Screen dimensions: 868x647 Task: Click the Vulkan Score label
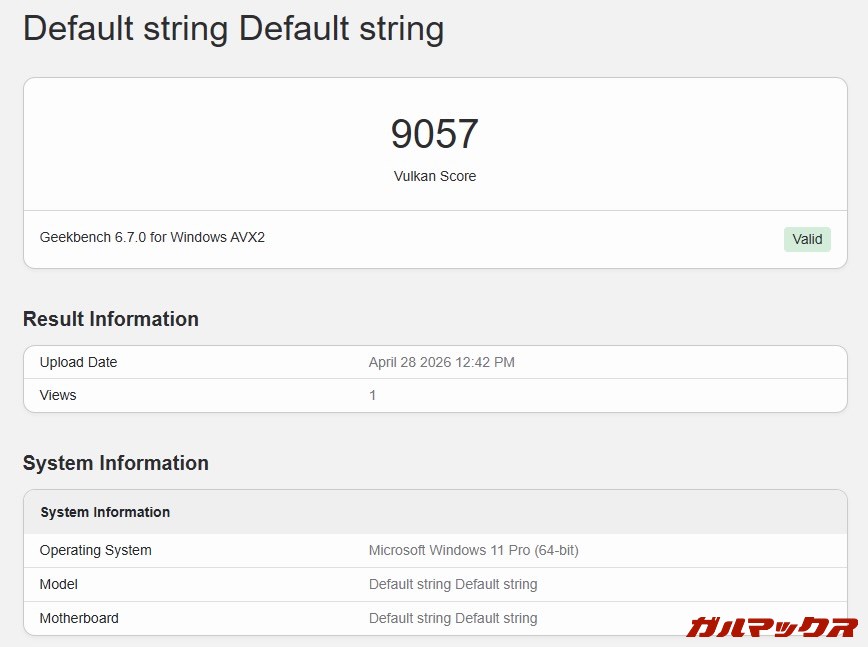click(x=435, y=176)
